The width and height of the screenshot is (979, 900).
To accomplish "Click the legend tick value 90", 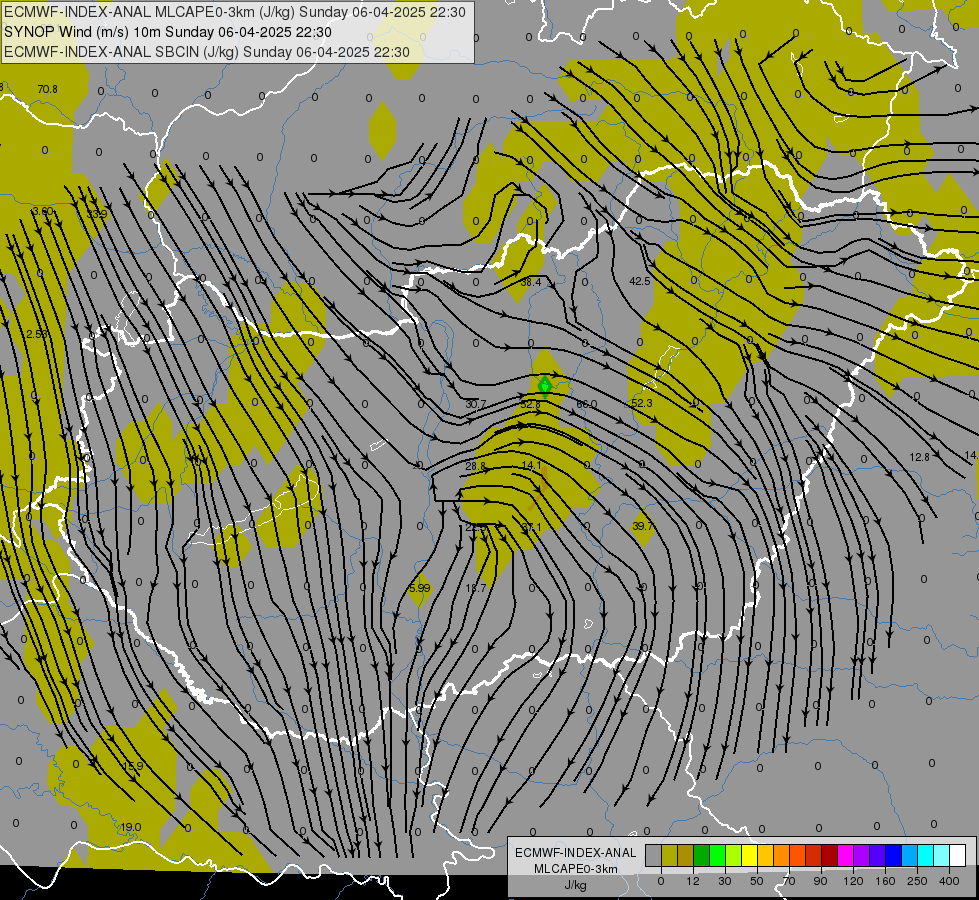I will pos(820,881).
